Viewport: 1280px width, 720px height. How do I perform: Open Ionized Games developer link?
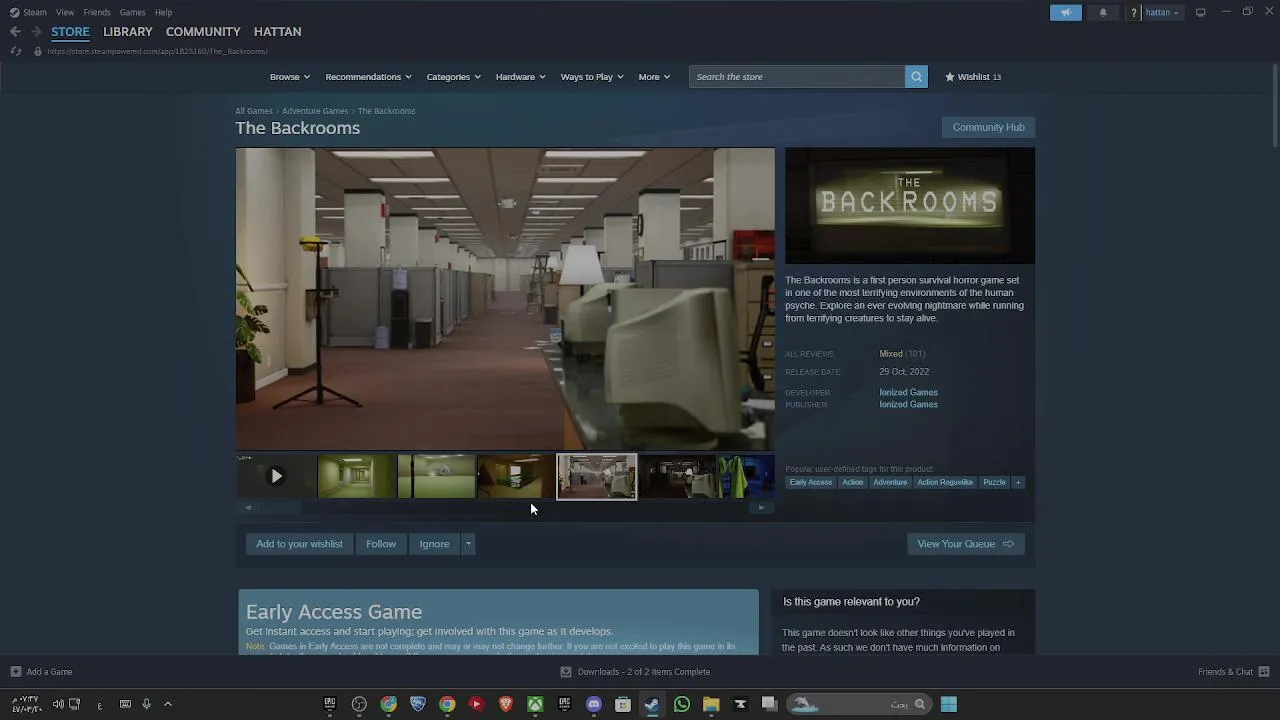908,392
